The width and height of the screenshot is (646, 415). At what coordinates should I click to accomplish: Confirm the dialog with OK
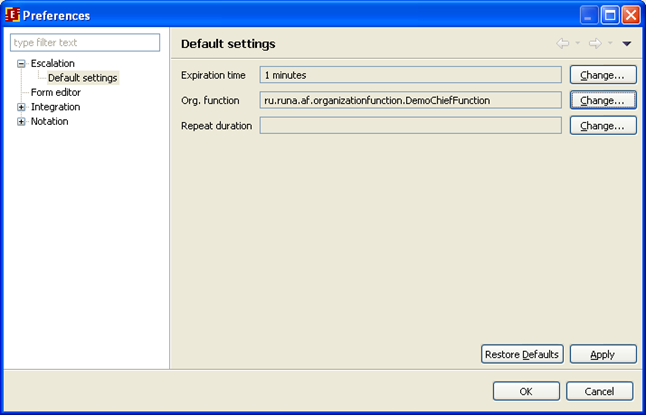click(526, 391)
